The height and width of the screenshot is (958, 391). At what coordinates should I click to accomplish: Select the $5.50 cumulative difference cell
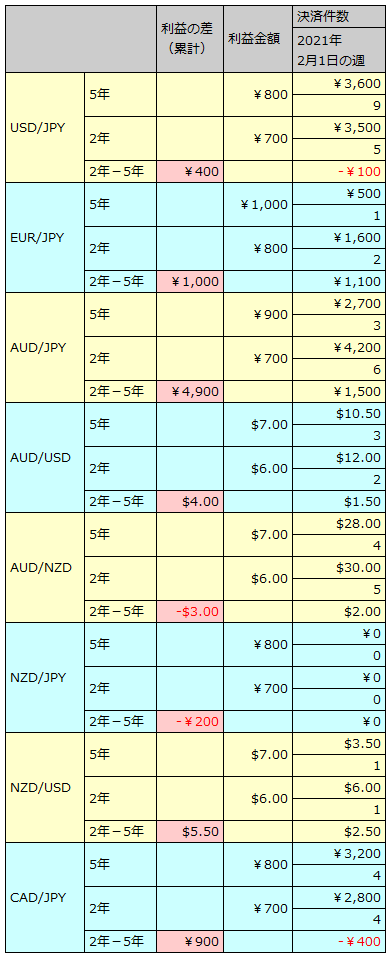[x=190, y=831]
